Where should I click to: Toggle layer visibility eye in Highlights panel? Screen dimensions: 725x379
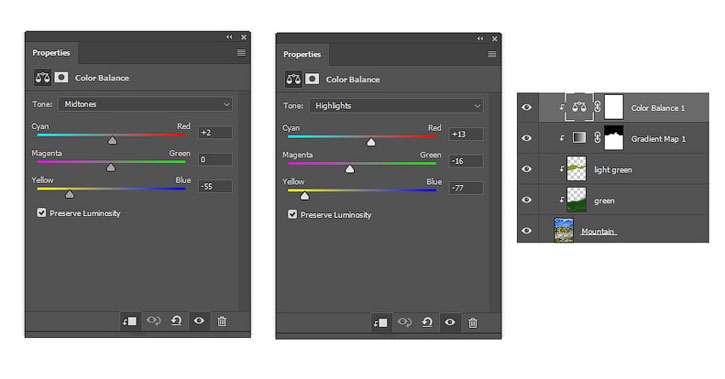click(450, 322)
